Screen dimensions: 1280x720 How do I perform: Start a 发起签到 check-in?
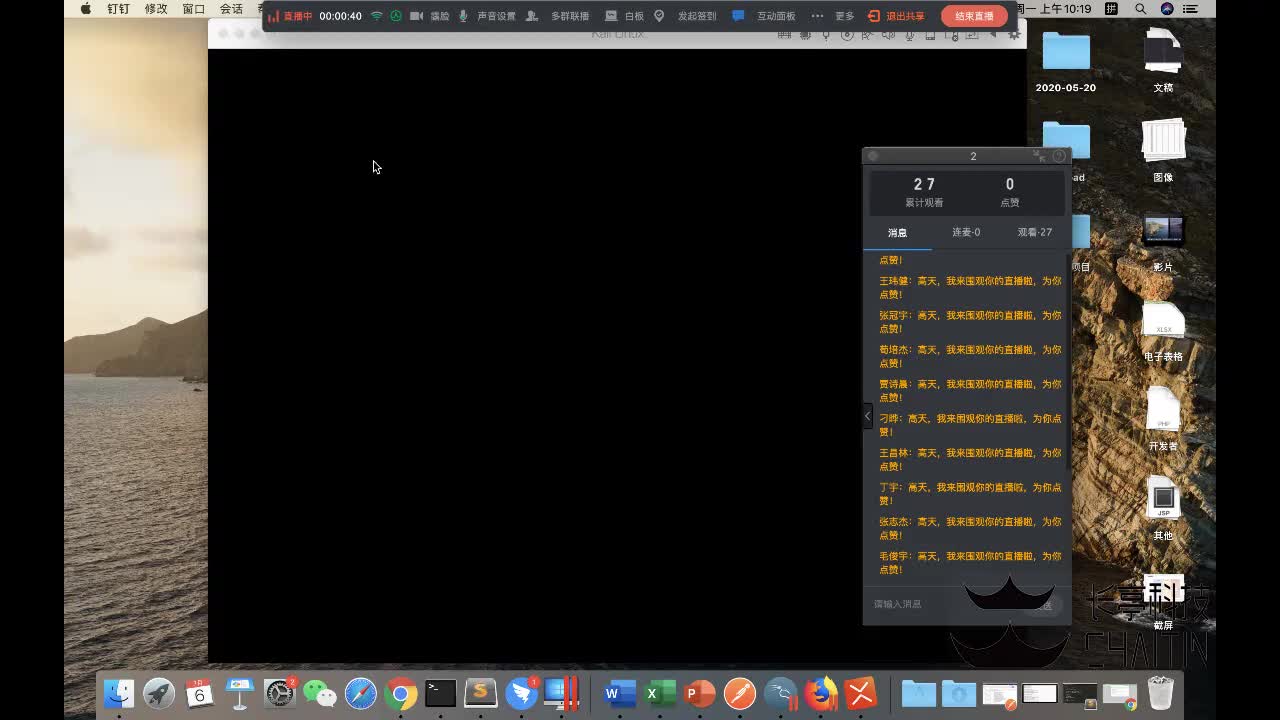685,16
